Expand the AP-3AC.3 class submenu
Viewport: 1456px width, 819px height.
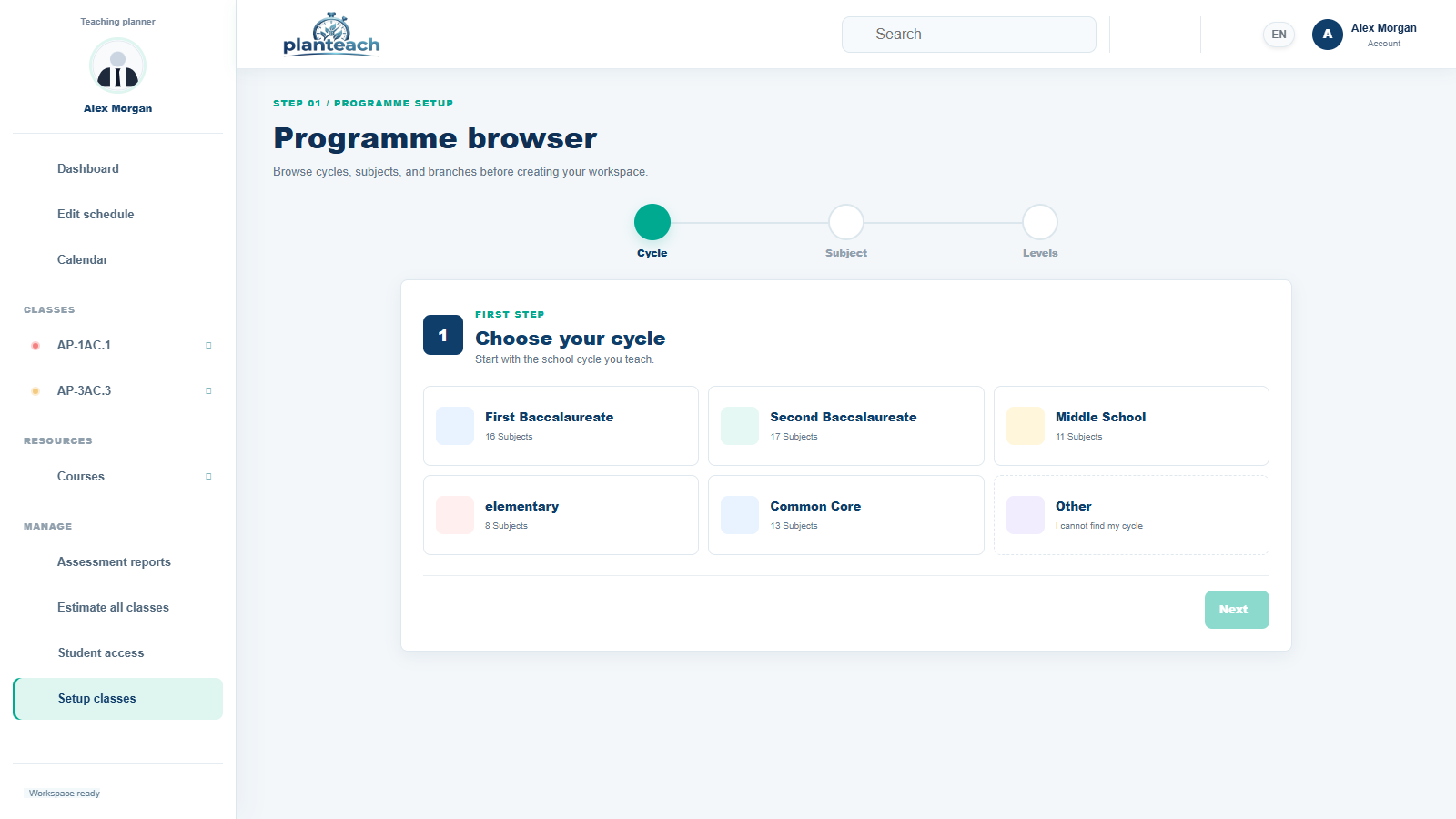point(208,391)
